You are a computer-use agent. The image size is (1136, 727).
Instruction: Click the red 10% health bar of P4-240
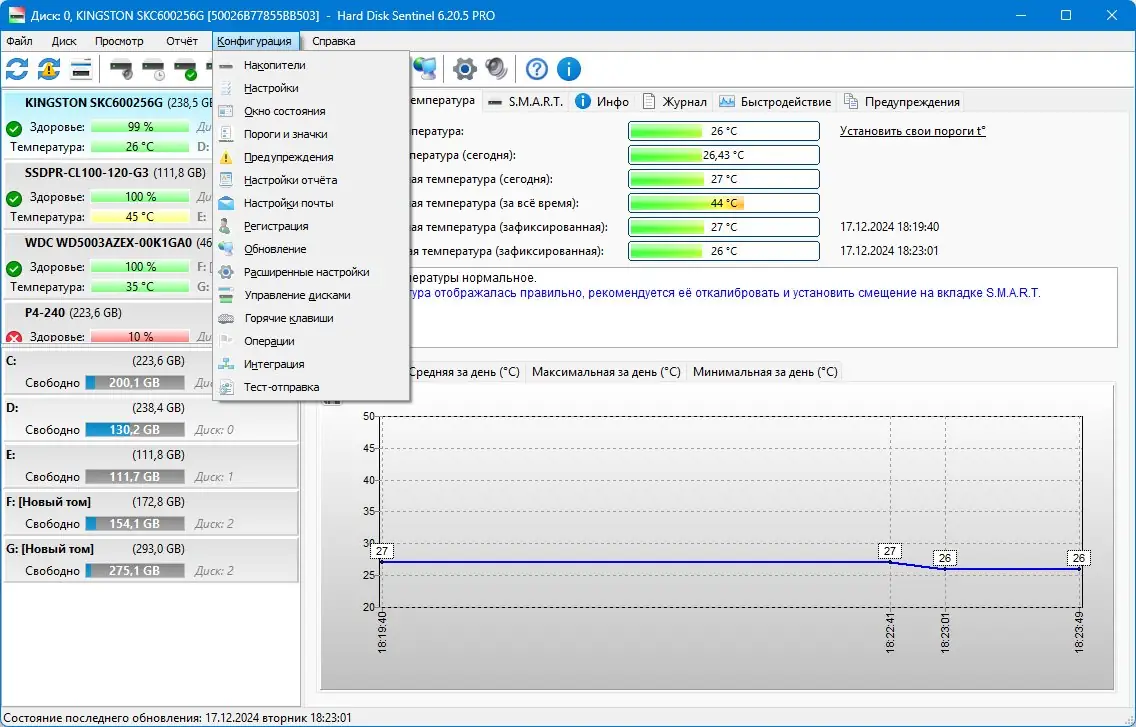tap(140, 336)
